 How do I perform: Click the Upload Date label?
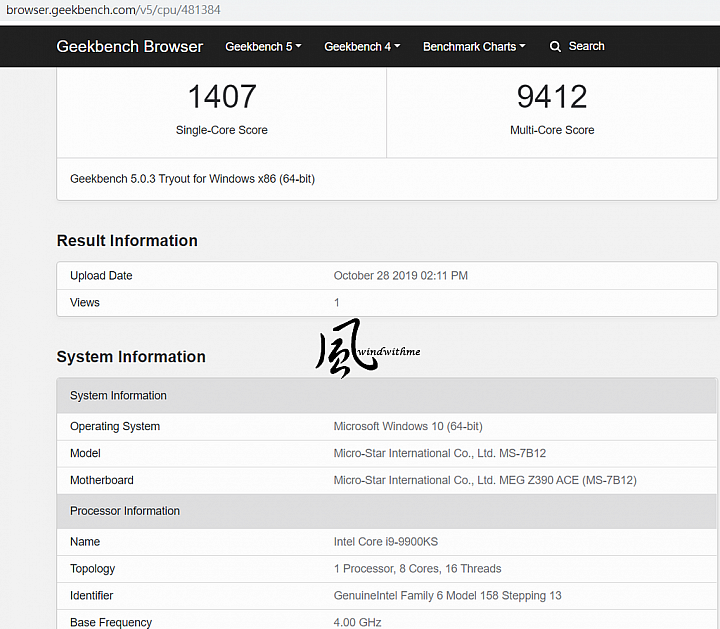(x=101, y=275)
